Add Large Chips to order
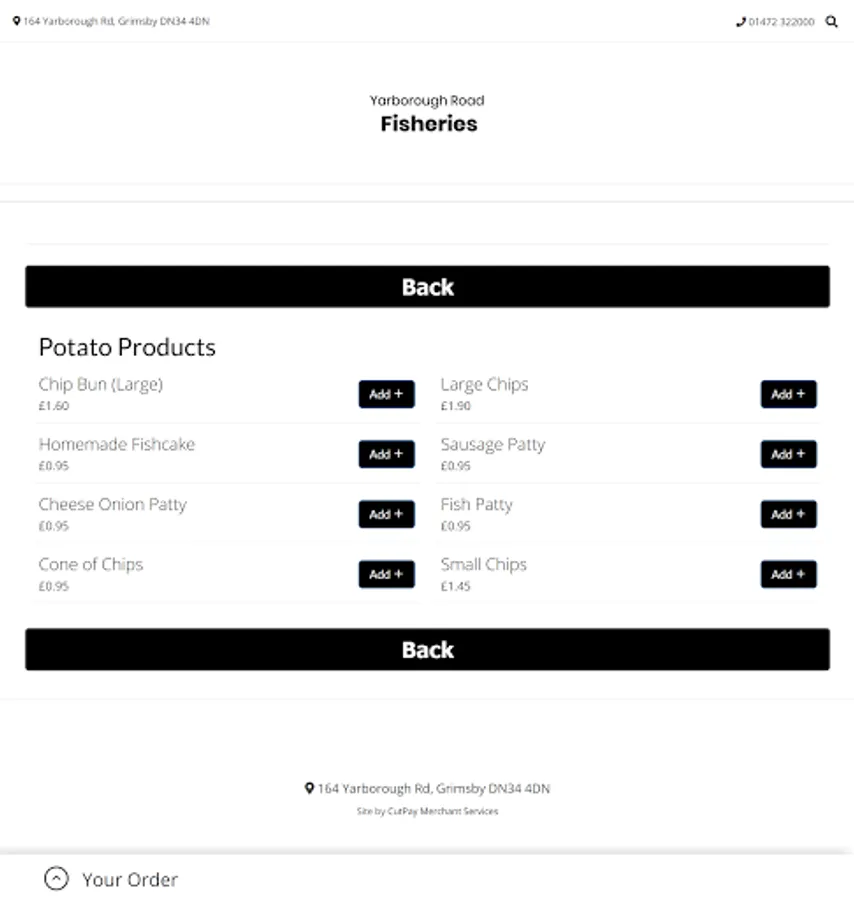The height and width of the screenshot is (900, 854). [x=788, y=394]
